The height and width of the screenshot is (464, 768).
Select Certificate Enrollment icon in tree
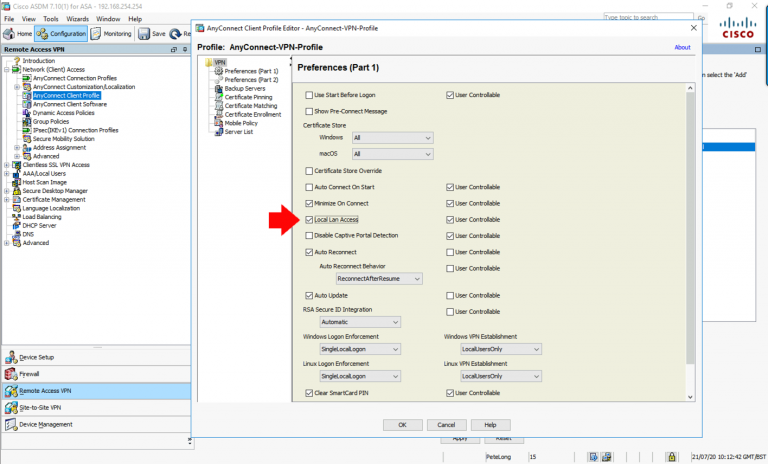point(218,114)
